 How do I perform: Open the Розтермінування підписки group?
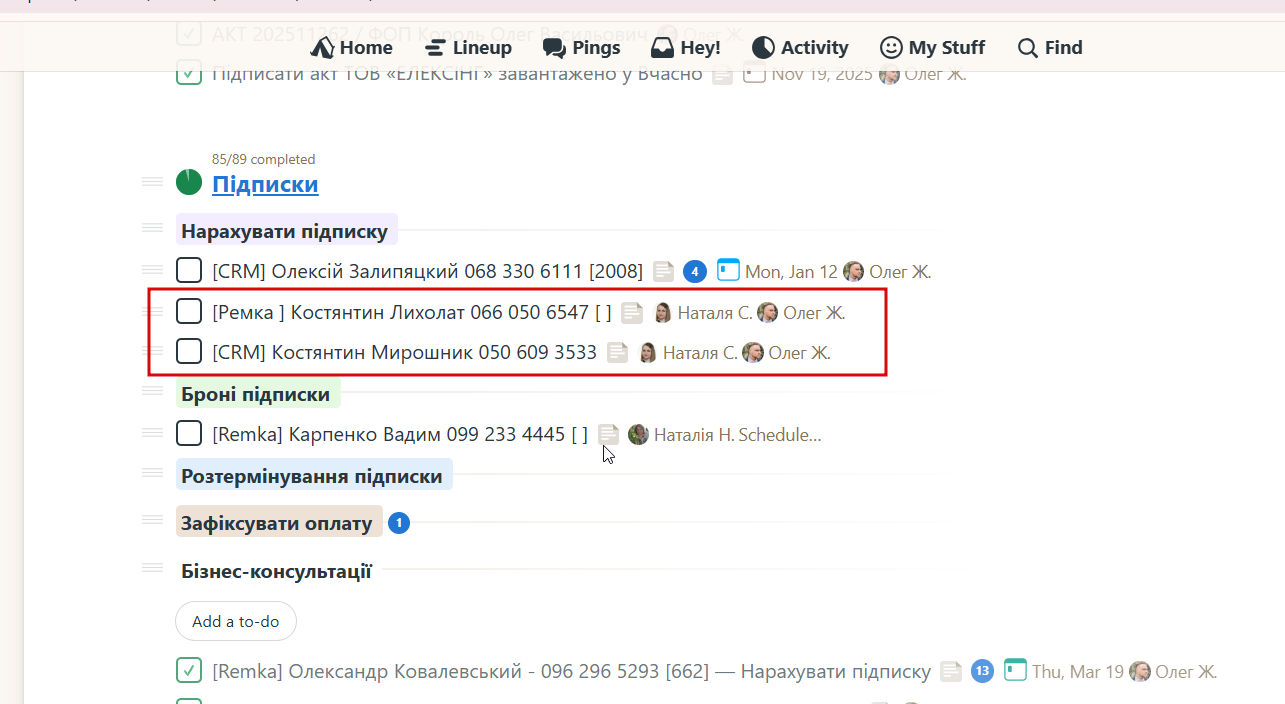tap(312, 476)
